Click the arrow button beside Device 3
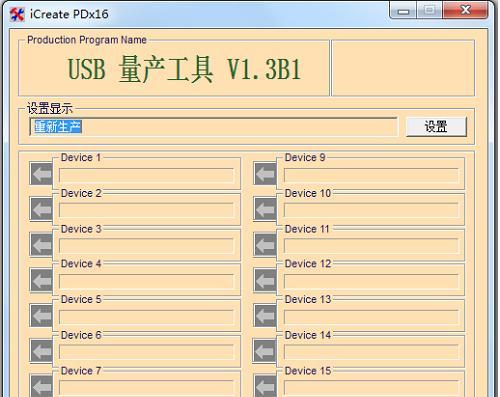Image resolution: width=500 pixels, height=397 pixels. point(41,244)
